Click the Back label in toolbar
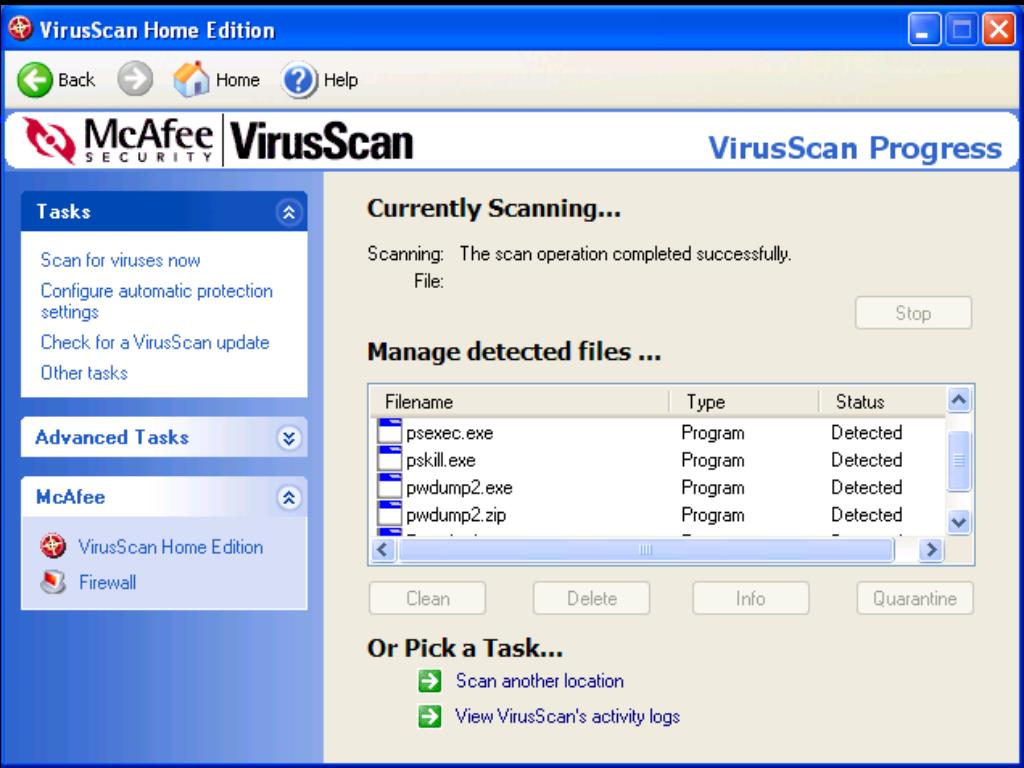 pyautogui.click(x=76, y=80)
